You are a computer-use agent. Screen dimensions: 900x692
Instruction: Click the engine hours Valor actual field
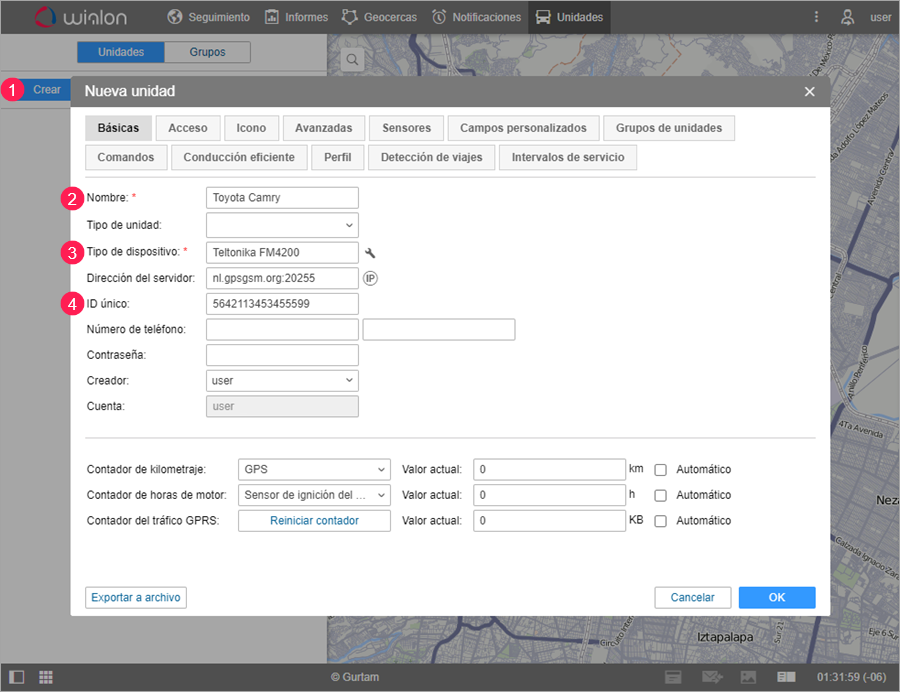[x=549, y=495]
